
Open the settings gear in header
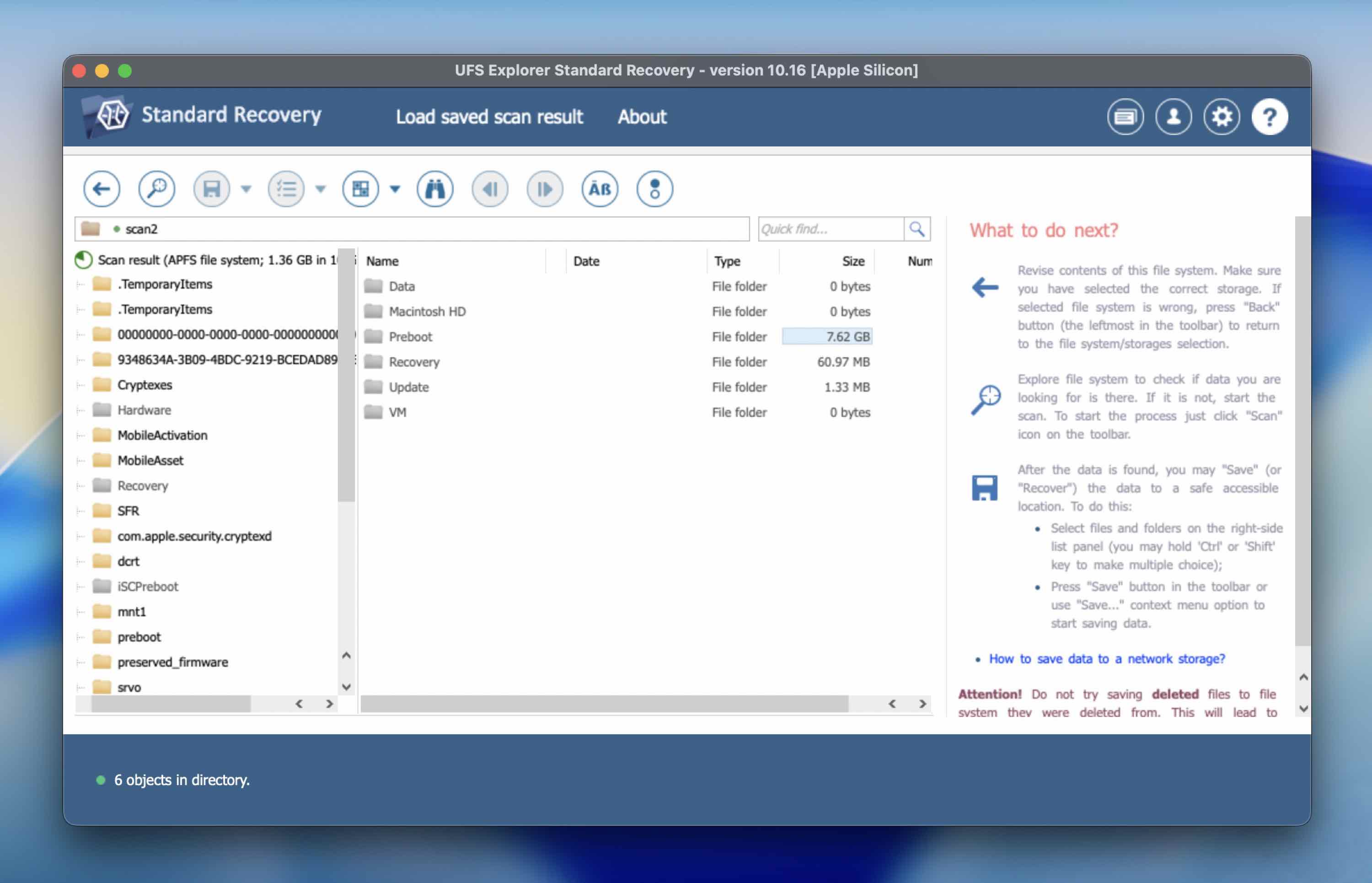(1221, 117)
